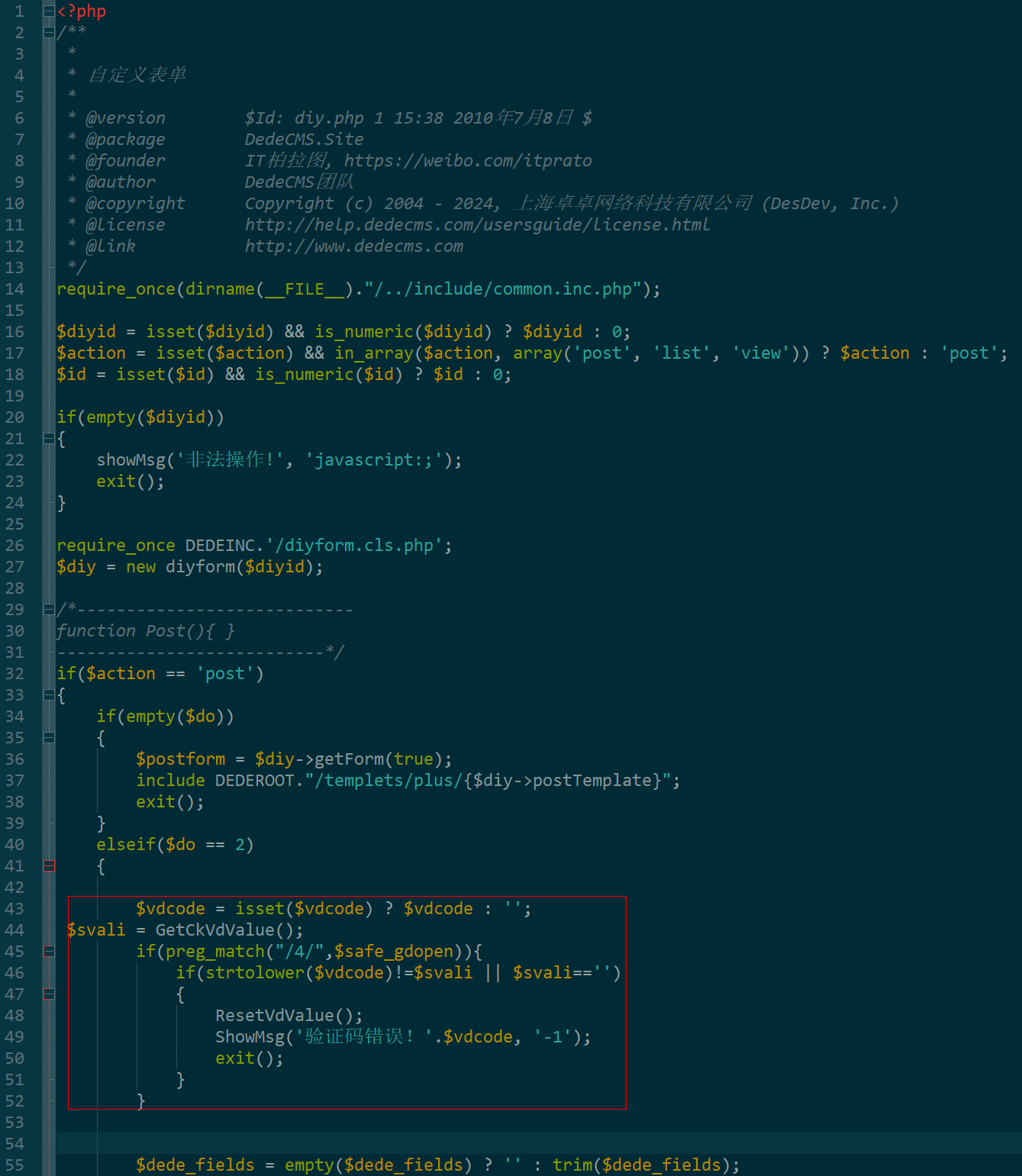1022x1176 pixels.
Task: Collapse the preg_match fold on line 45
Action: pos(49,952)
